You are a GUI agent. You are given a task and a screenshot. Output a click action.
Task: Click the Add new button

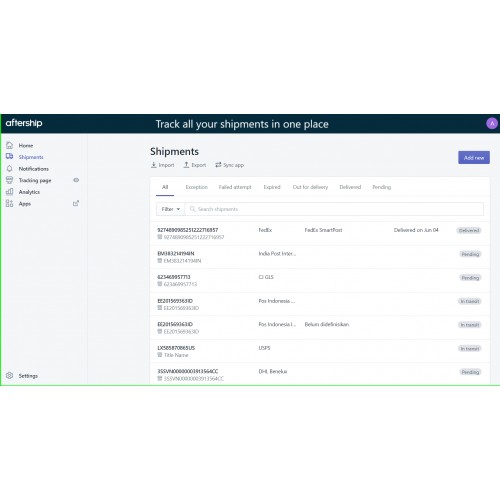pyautogui.click(x=474, y=158)
